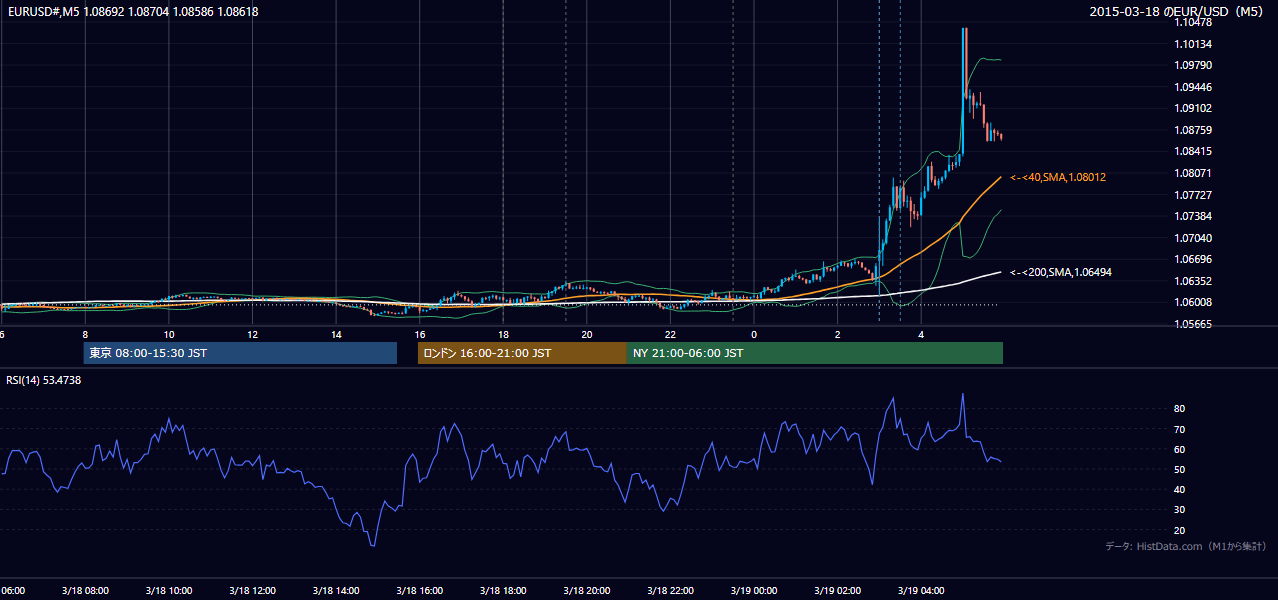Image resolution: width=1278 pixels, height=600 pixels.
Task: Select the NY 21:00-06:00 JST session bar
Action: coord(815,353)
